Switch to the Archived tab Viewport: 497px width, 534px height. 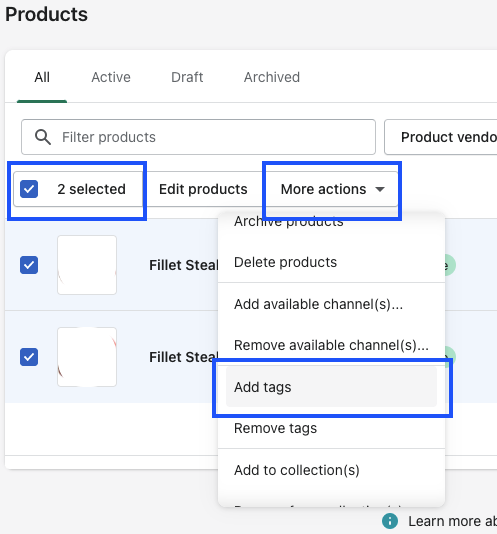[x=272, y=77]
